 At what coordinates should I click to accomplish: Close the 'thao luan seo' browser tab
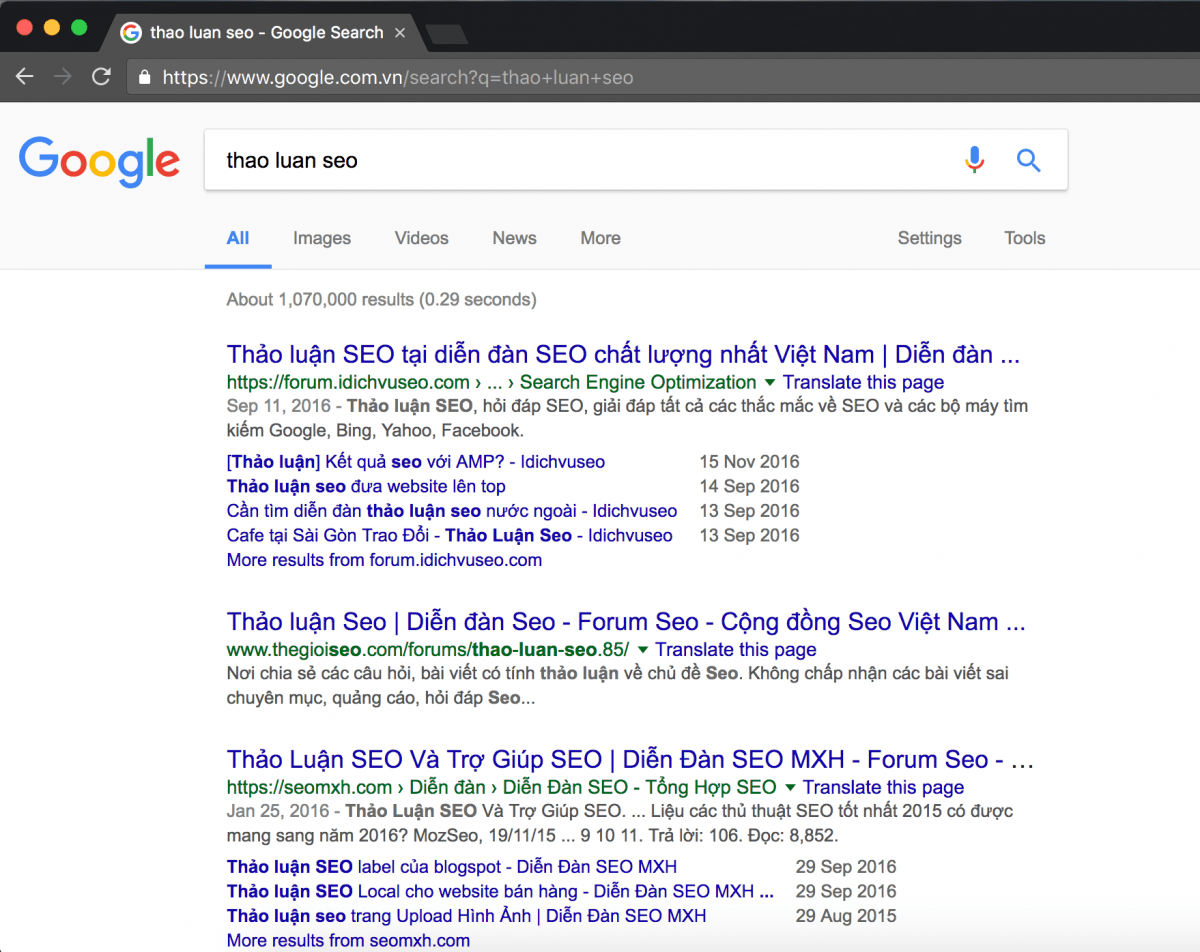coord(400,33)
